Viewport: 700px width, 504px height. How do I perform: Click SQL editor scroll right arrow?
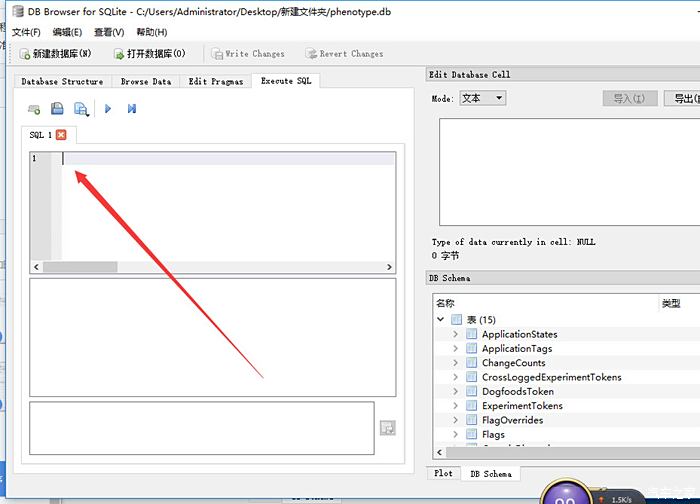click(x=389, y=267)
